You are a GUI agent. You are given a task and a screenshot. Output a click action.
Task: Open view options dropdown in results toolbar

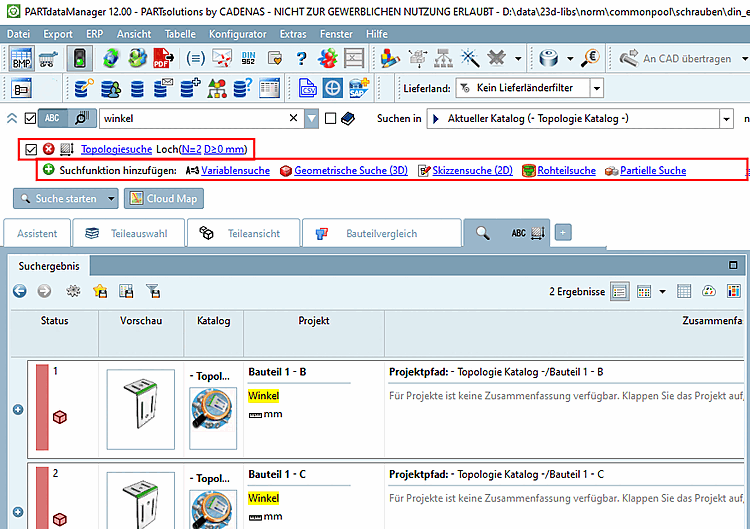coord(662,291)
